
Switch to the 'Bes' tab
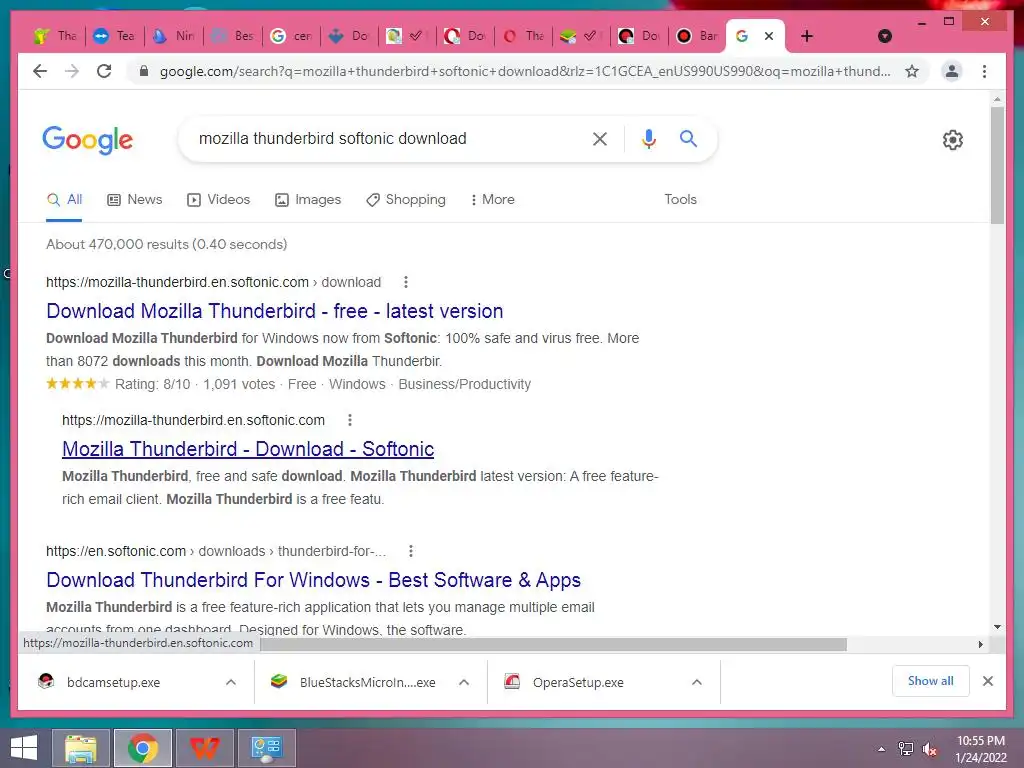click(232, 36)
